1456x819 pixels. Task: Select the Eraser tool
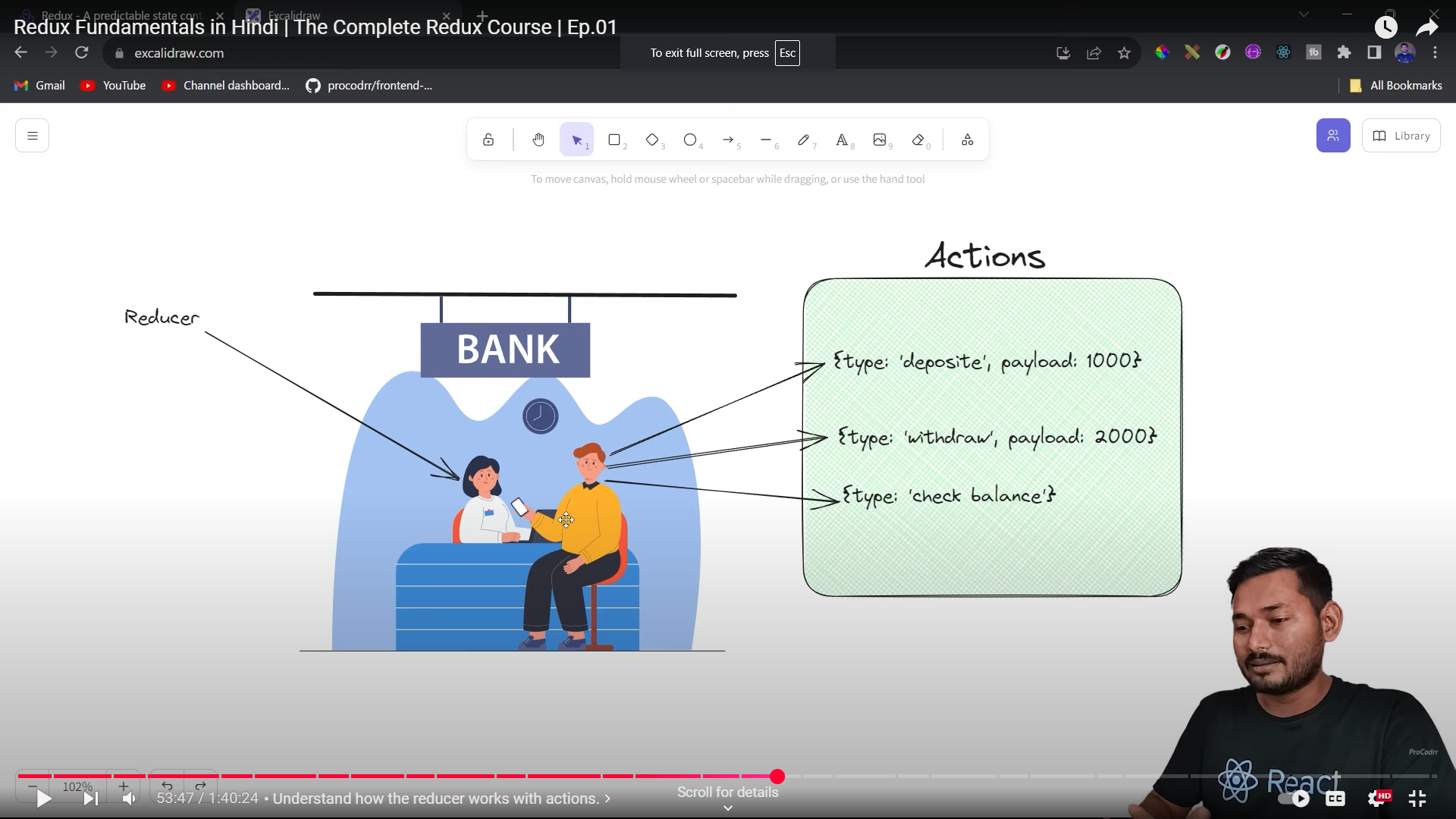(918, 140)
